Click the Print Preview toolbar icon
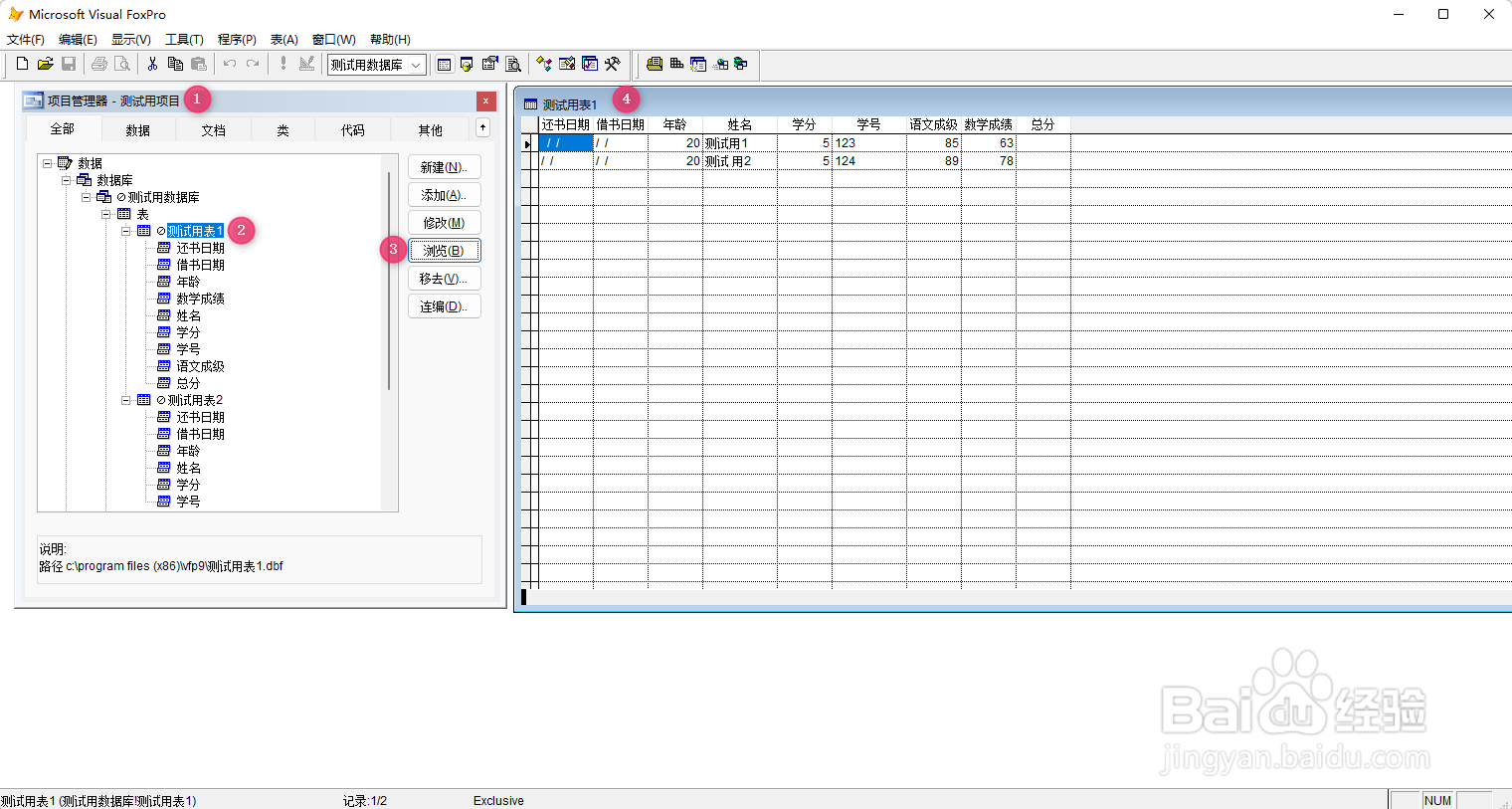This screenshot has height=809, width=1512. [121, 64]
